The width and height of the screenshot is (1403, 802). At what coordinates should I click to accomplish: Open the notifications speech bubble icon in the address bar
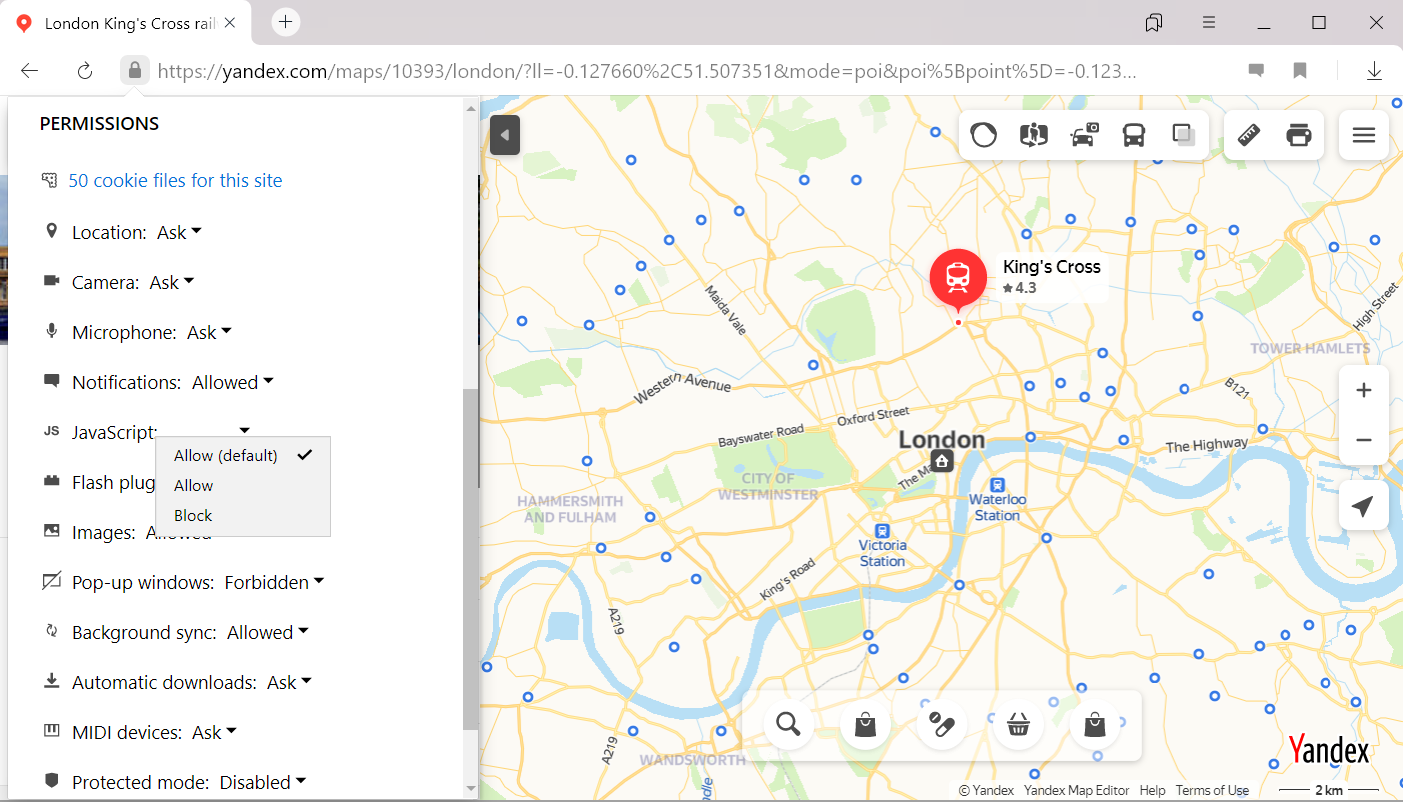click(x=1256, y=71)
